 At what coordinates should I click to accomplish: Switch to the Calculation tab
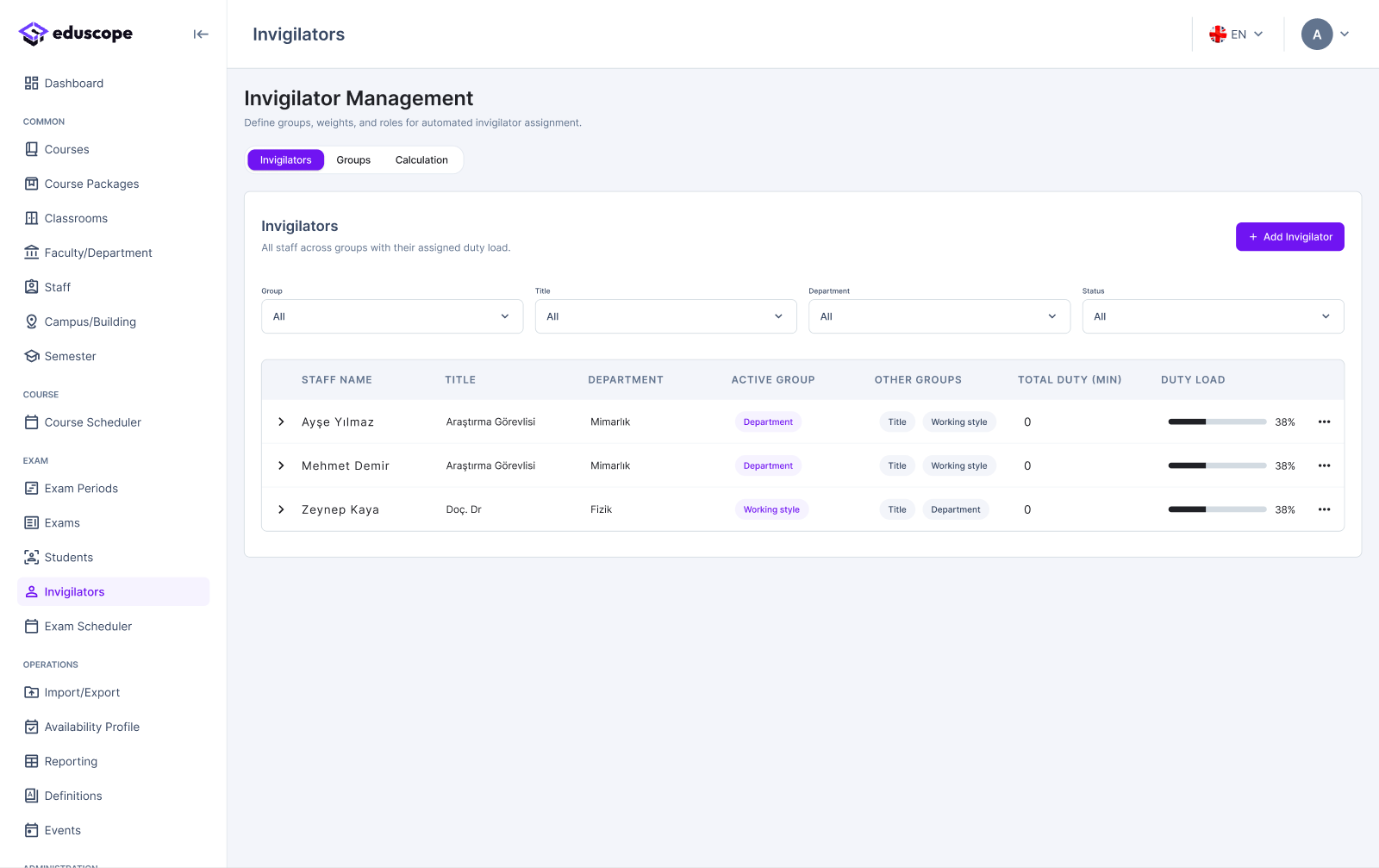click(x=421, y=160)
